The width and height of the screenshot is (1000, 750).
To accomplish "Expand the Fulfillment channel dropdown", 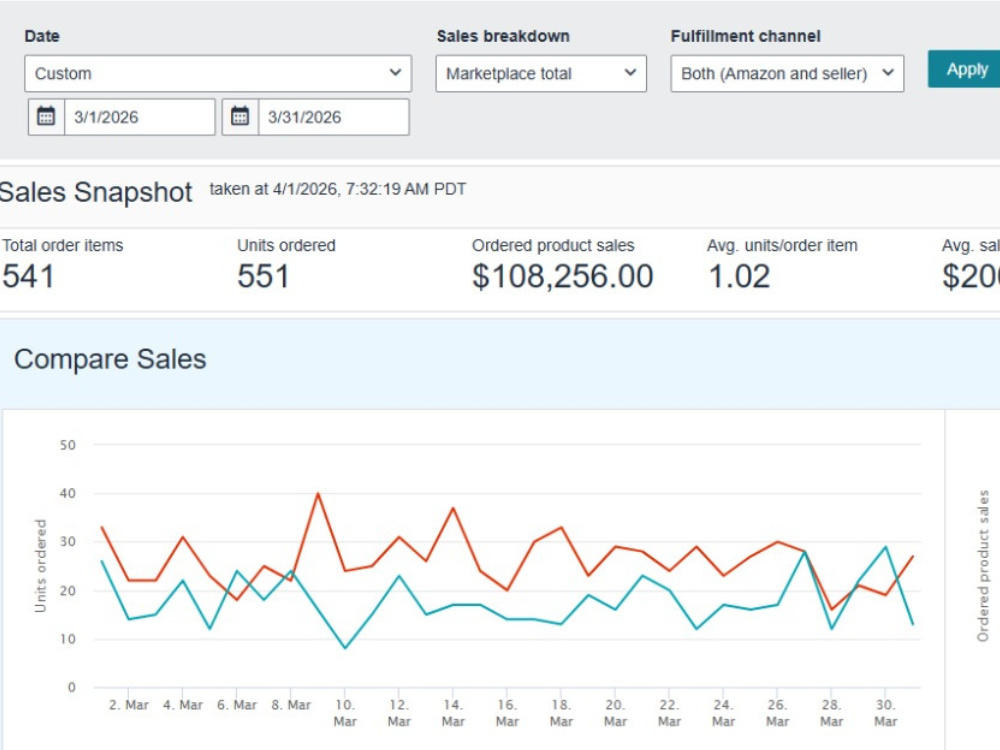I will 787,73.
